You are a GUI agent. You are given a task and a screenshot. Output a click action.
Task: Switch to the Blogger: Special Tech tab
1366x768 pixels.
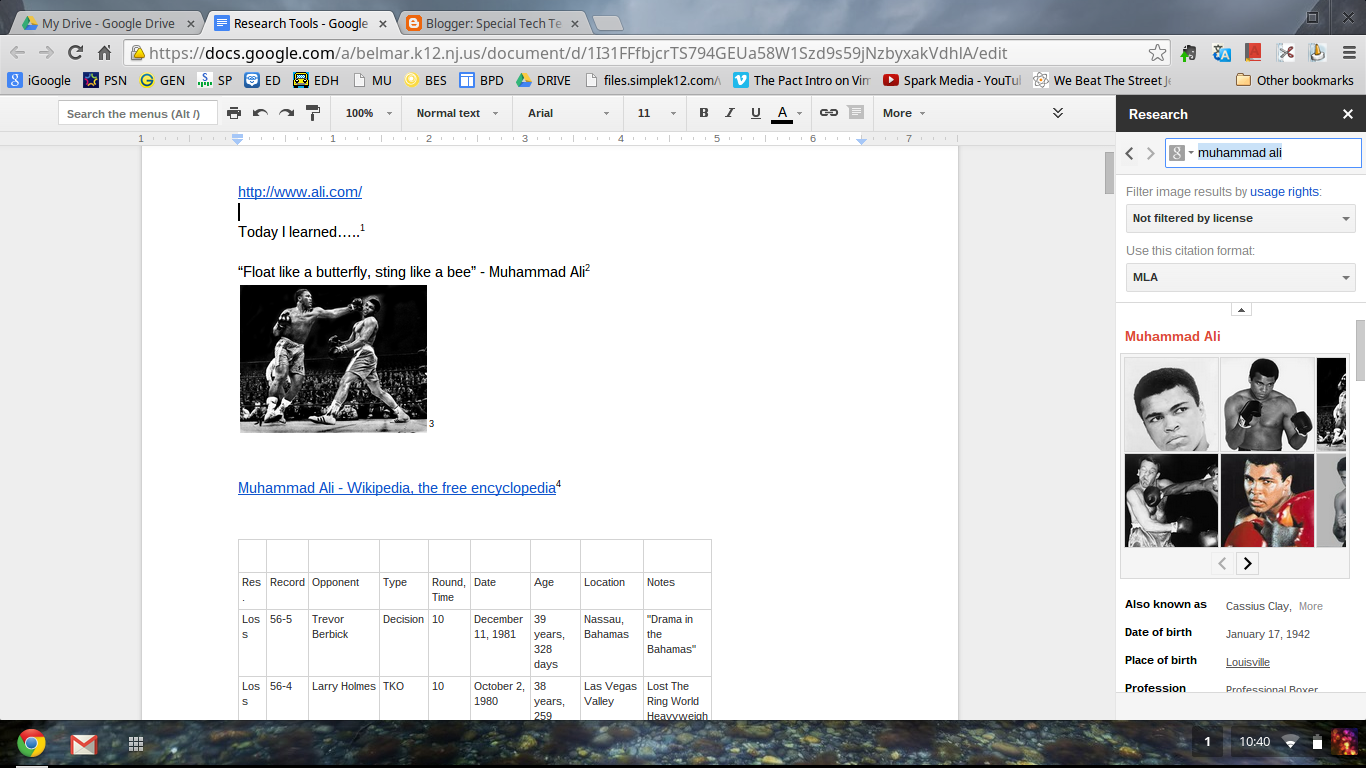492,23
